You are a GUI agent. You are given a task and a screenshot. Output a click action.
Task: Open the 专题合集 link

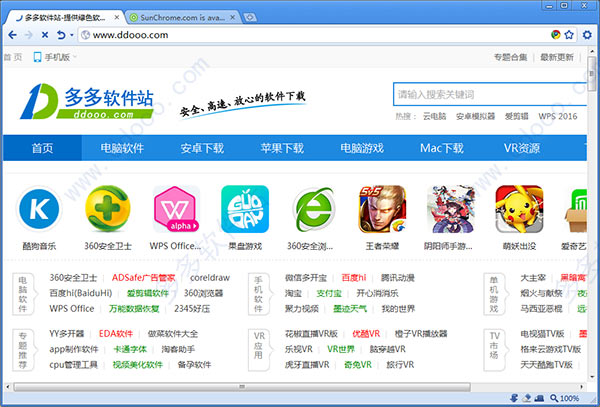pos(510,57)
